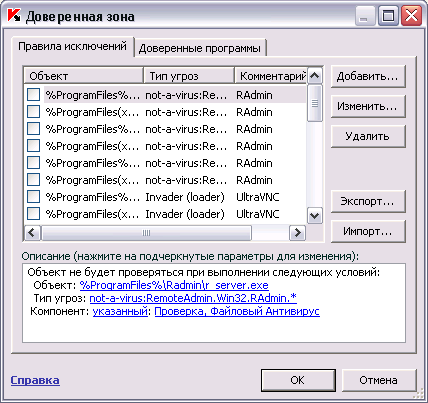Confirm with the OK button
This screenshot has height=403, width=428.
click(x=298, y=380)
